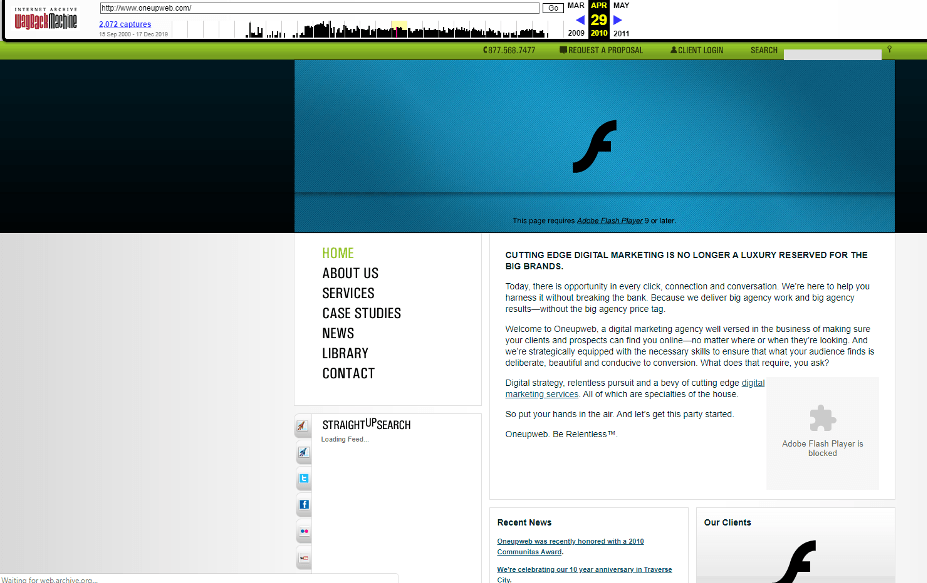
Task: Go to previous capture with left blue arrow
Action: [580, 20]
